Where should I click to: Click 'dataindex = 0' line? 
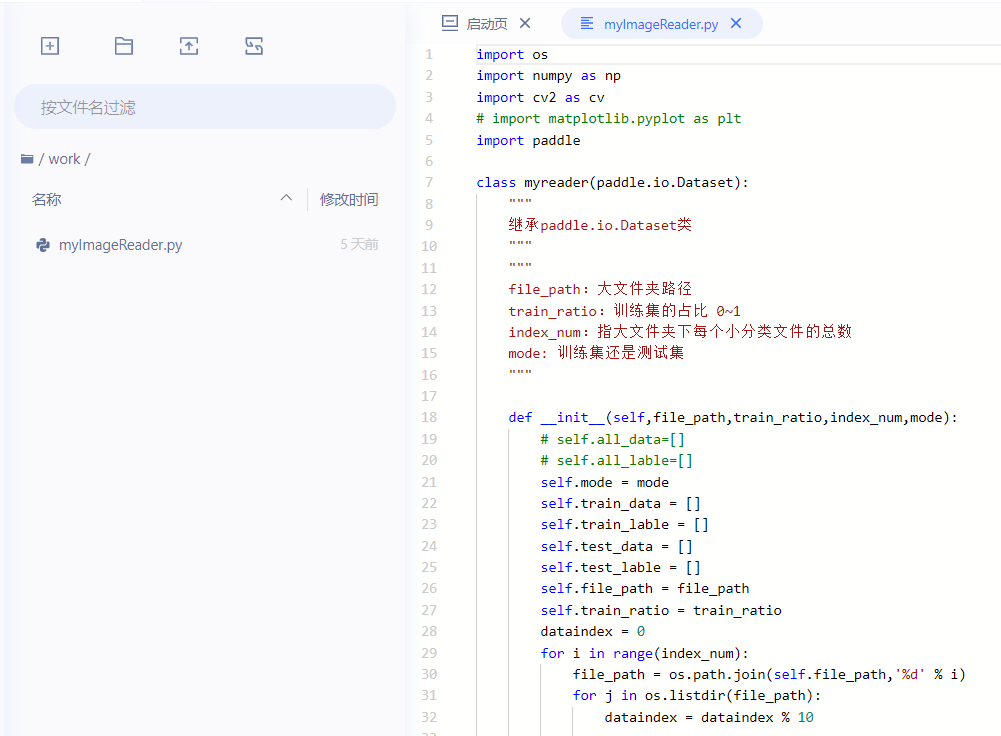click(592, 631)
